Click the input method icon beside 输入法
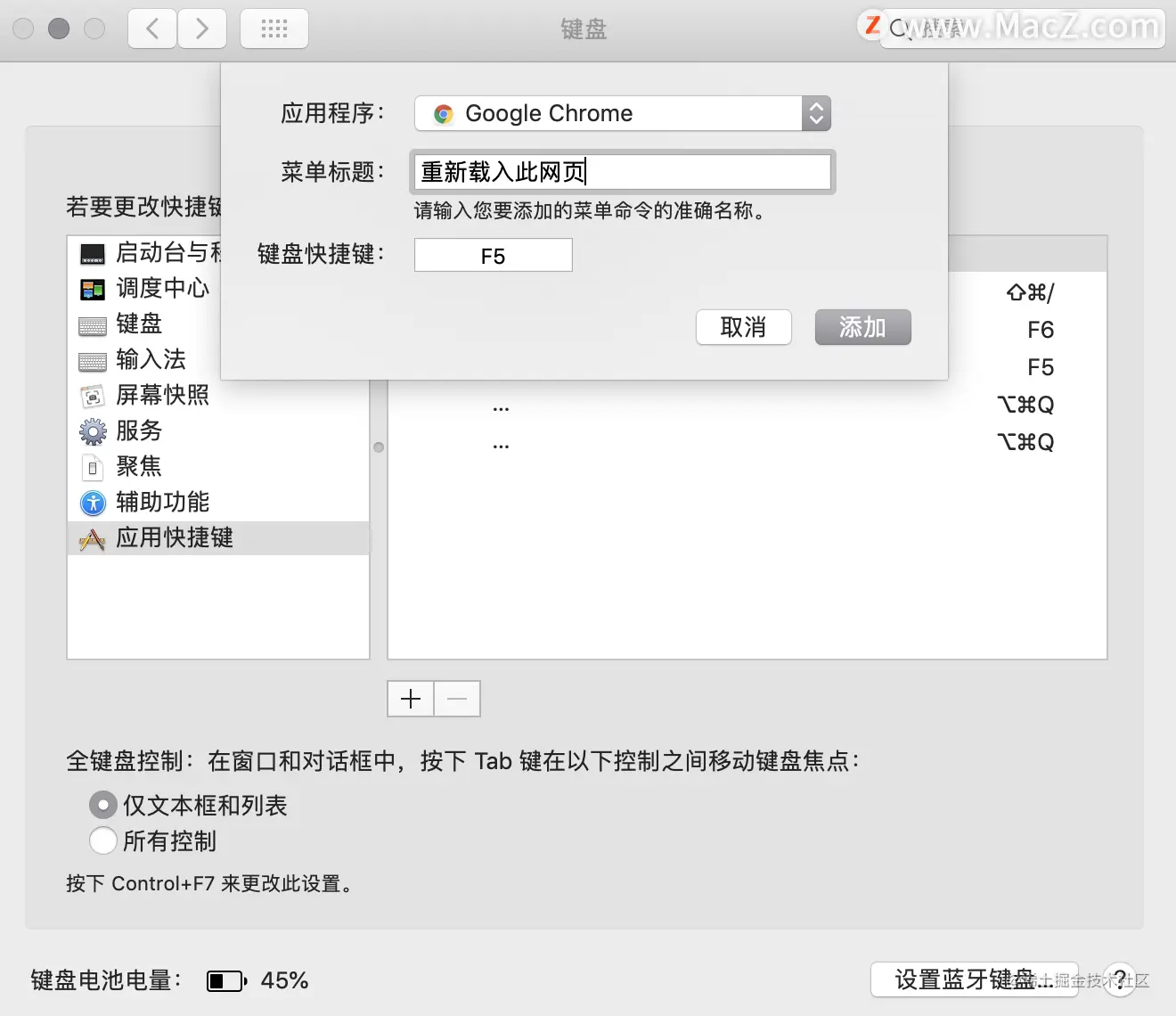This screenshot has width=1176, height=1016. tap(93, 362)
